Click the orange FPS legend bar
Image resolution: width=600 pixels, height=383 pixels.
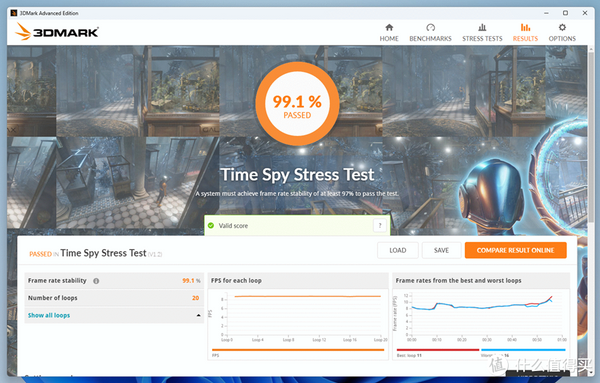(x=298, y=350)
